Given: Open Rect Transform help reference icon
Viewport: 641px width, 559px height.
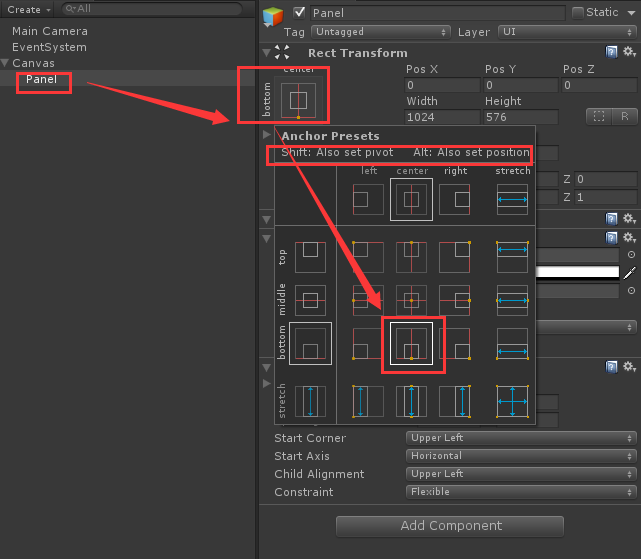Looking at the screenshot, I should [611, 52].
